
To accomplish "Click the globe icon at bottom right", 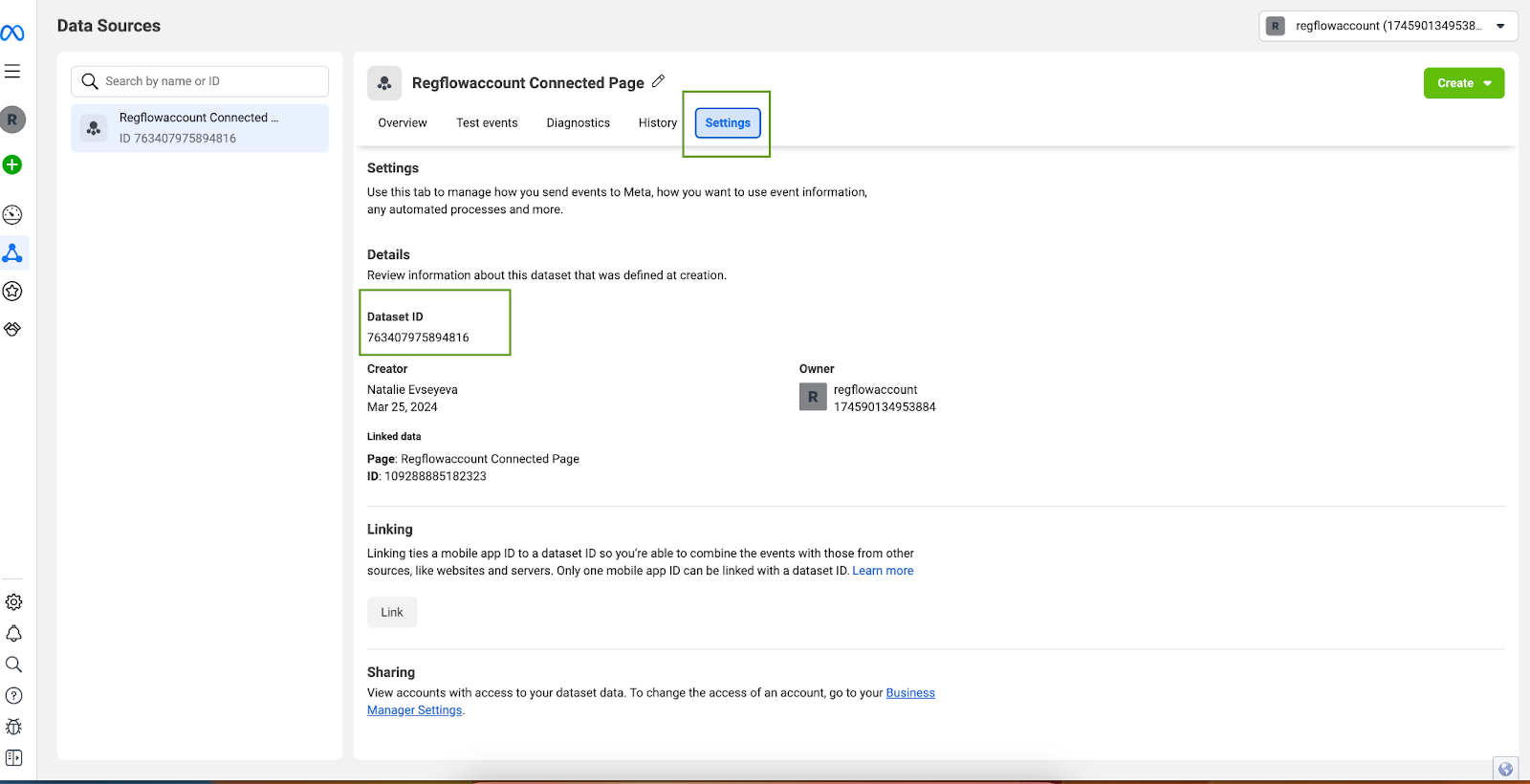I will point(1506,770).
